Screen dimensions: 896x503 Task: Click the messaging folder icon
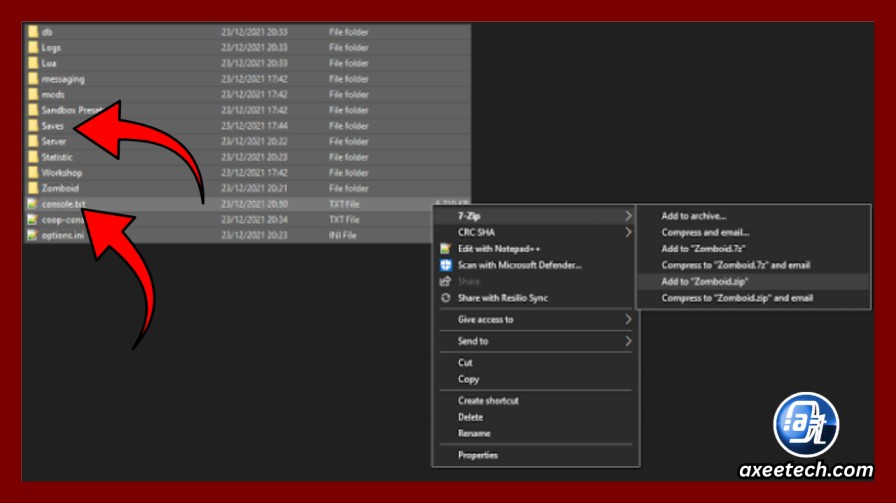[x=33, y=79]
